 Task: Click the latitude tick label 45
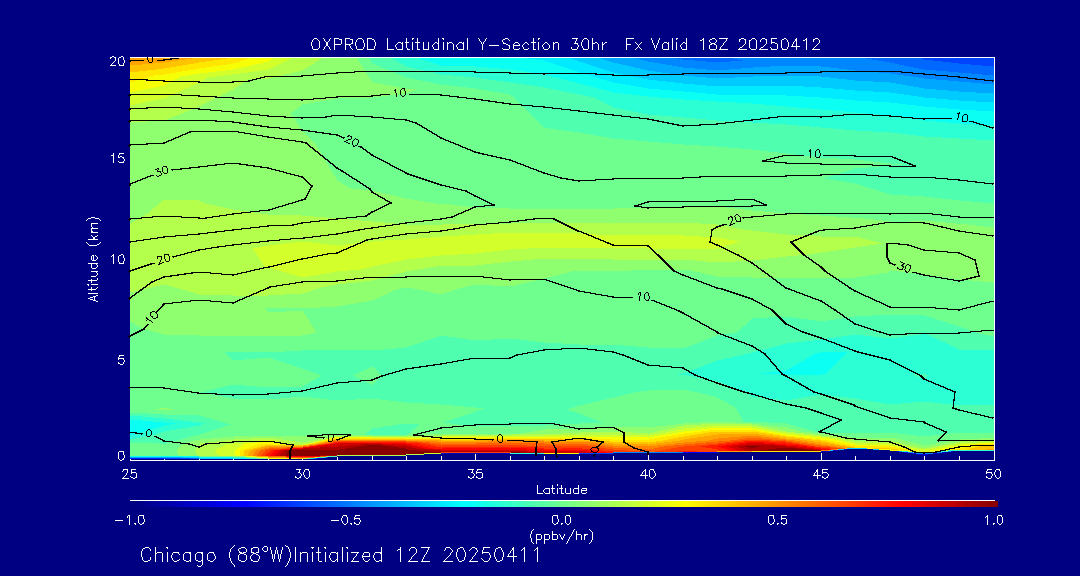coord(821,474)
